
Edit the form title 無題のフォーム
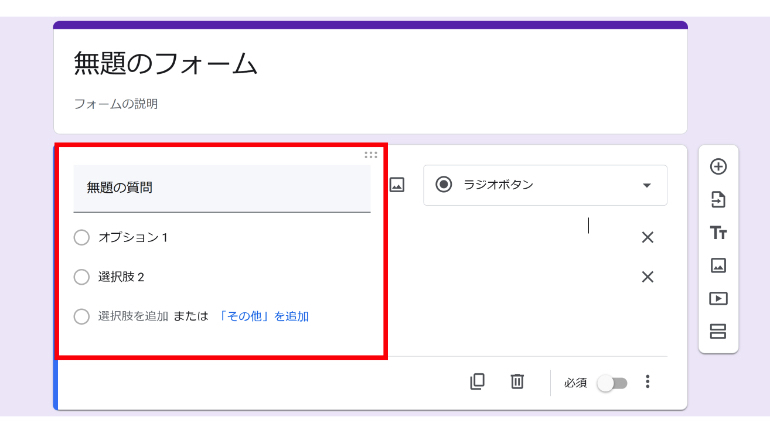point(165,64)
